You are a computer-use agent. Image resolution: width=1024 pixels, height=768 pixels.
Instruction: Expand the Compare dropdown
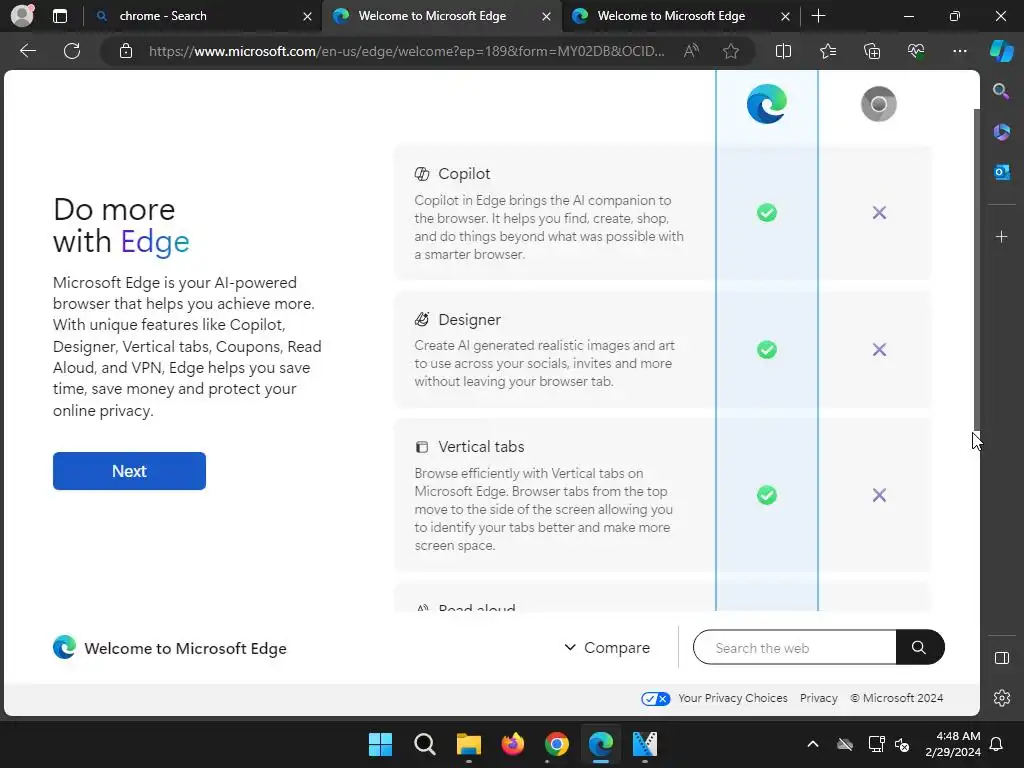coord(607,647)
